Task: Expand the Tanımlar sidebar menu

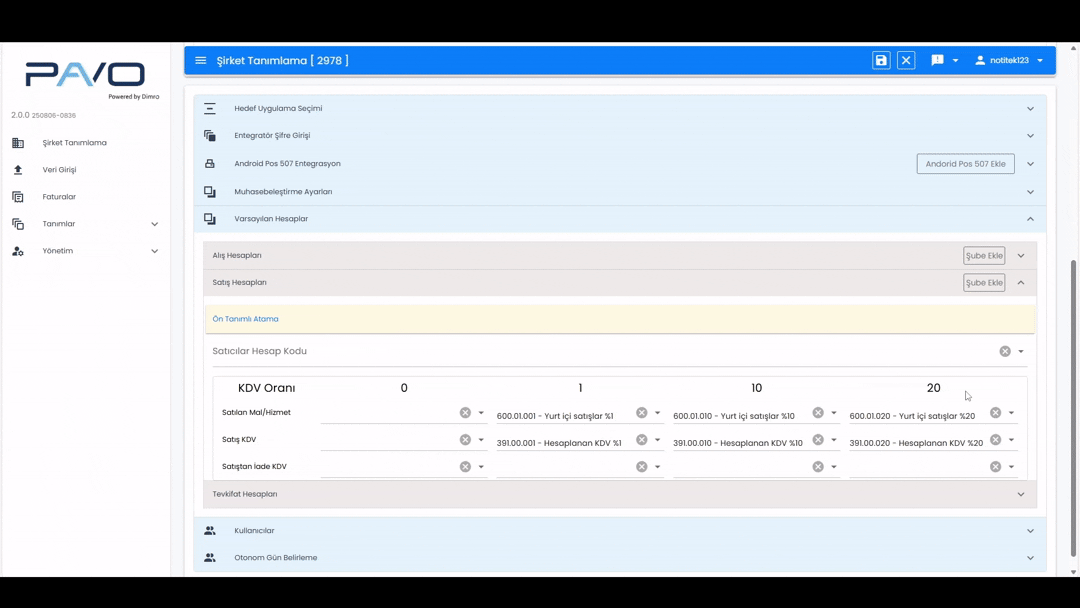Action: 154,224
